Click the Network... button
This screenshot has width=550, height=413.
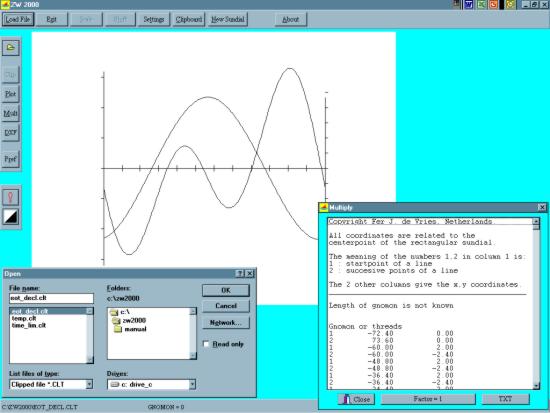coord(226,323)
